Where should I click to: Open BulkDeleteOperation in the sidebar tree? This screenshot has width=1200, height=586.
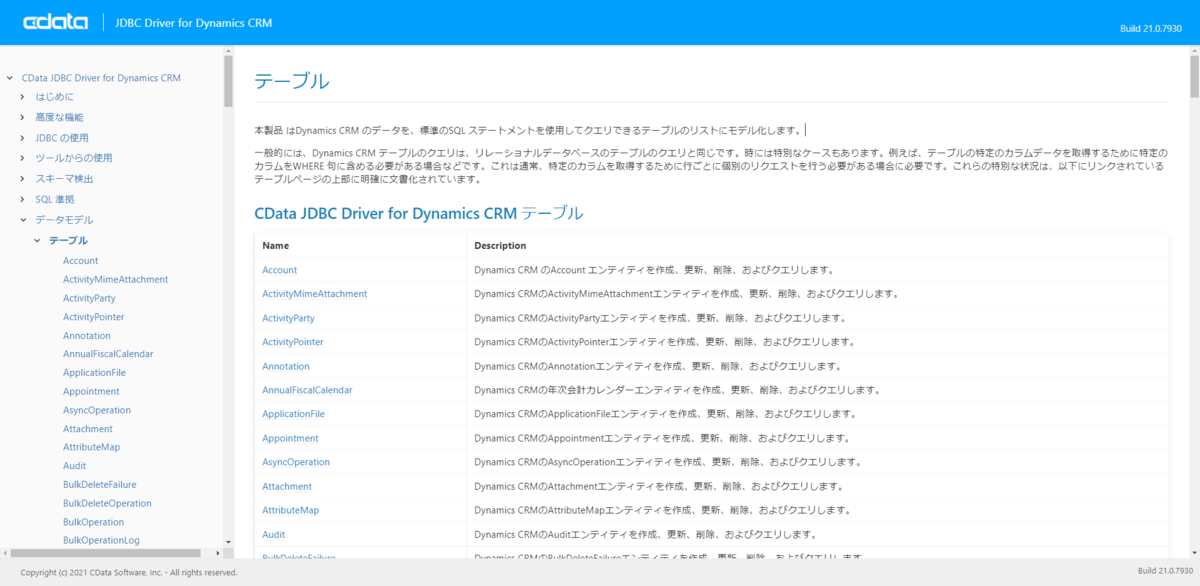click(x=107, y=503)
